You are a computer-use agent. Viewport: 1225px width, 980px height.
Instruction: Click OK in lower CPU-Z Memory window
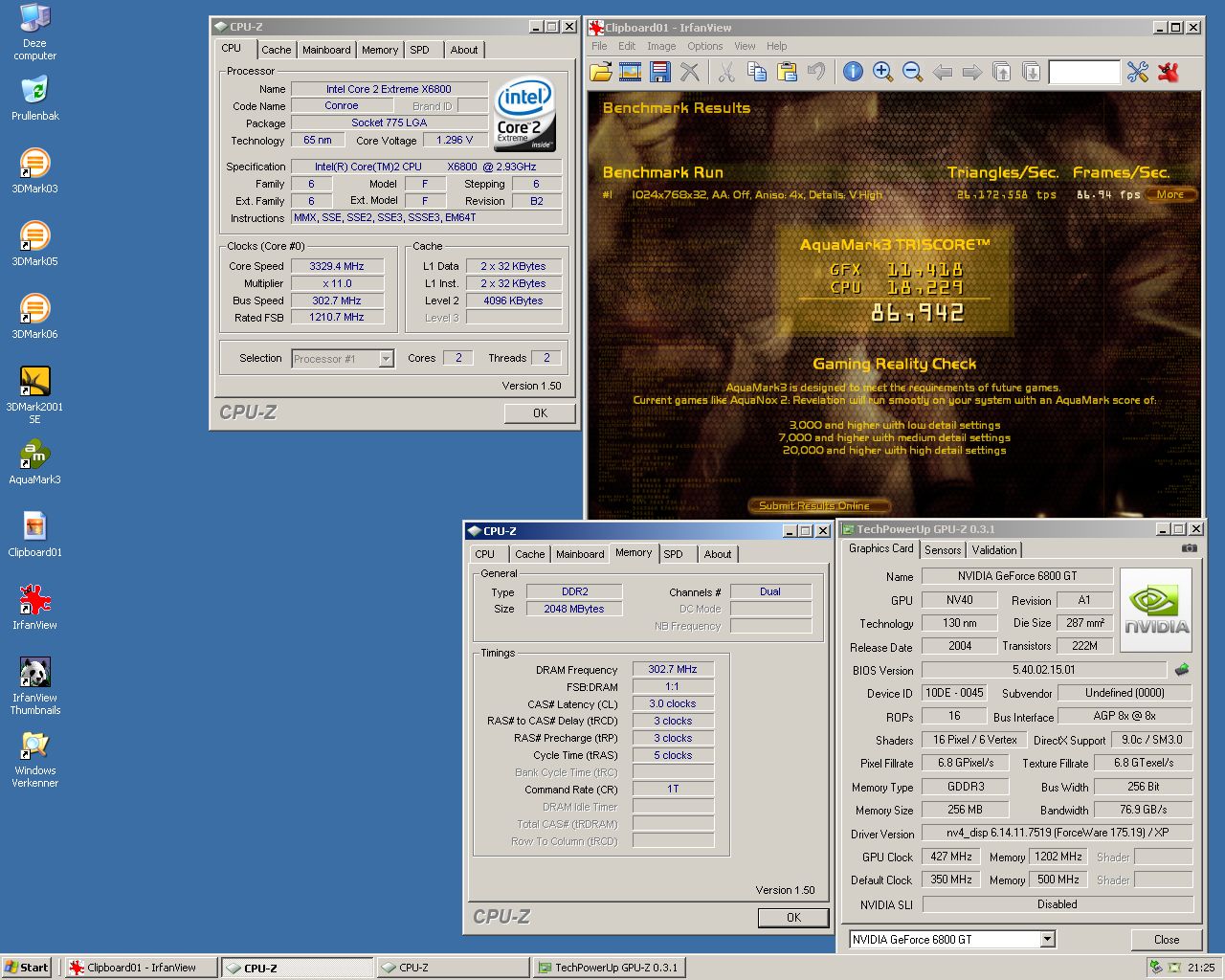tap(793, 918)
